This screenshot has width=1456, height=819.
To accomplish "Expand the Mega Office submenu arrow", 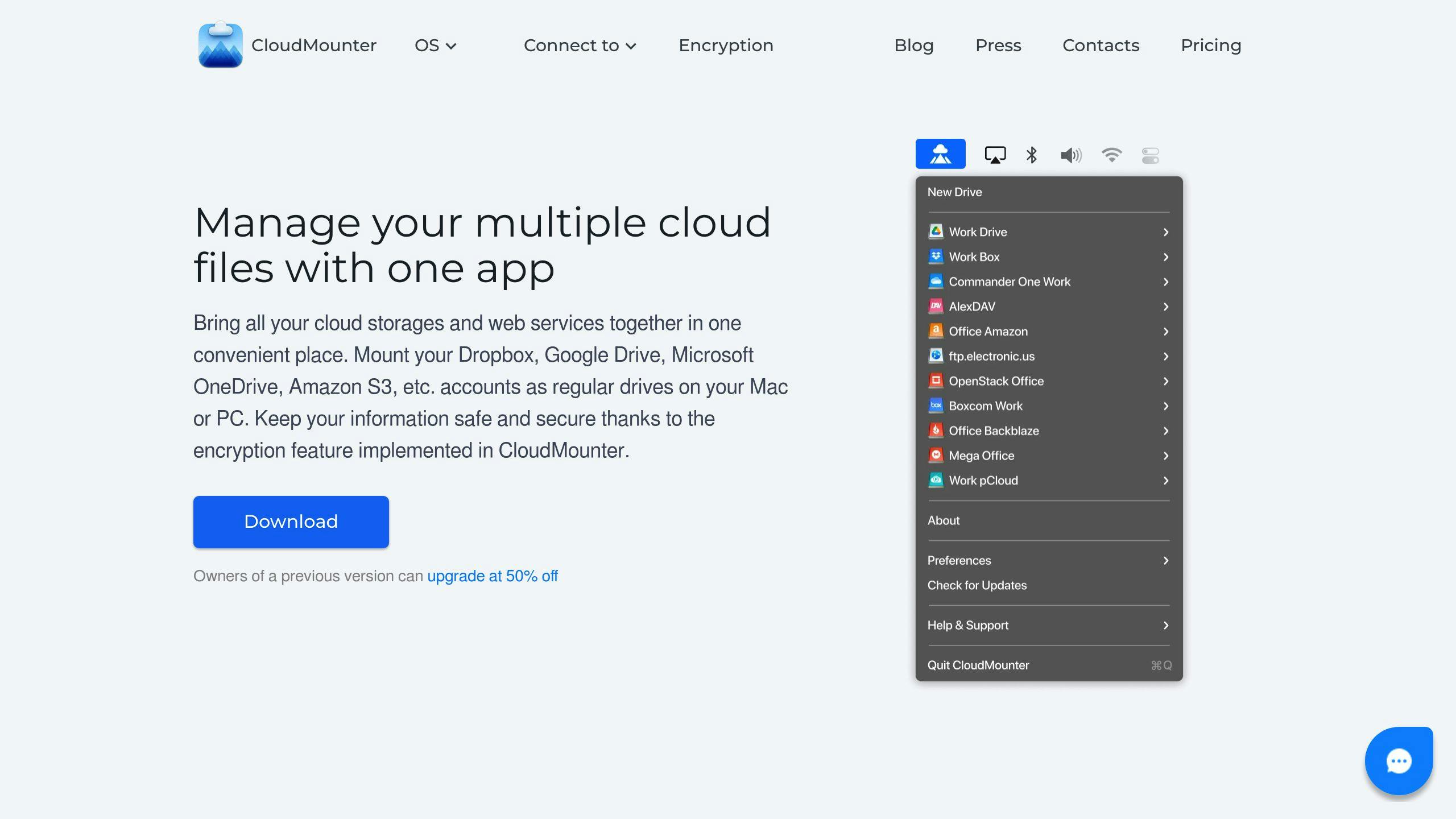I will click(x=1165, y=456).
